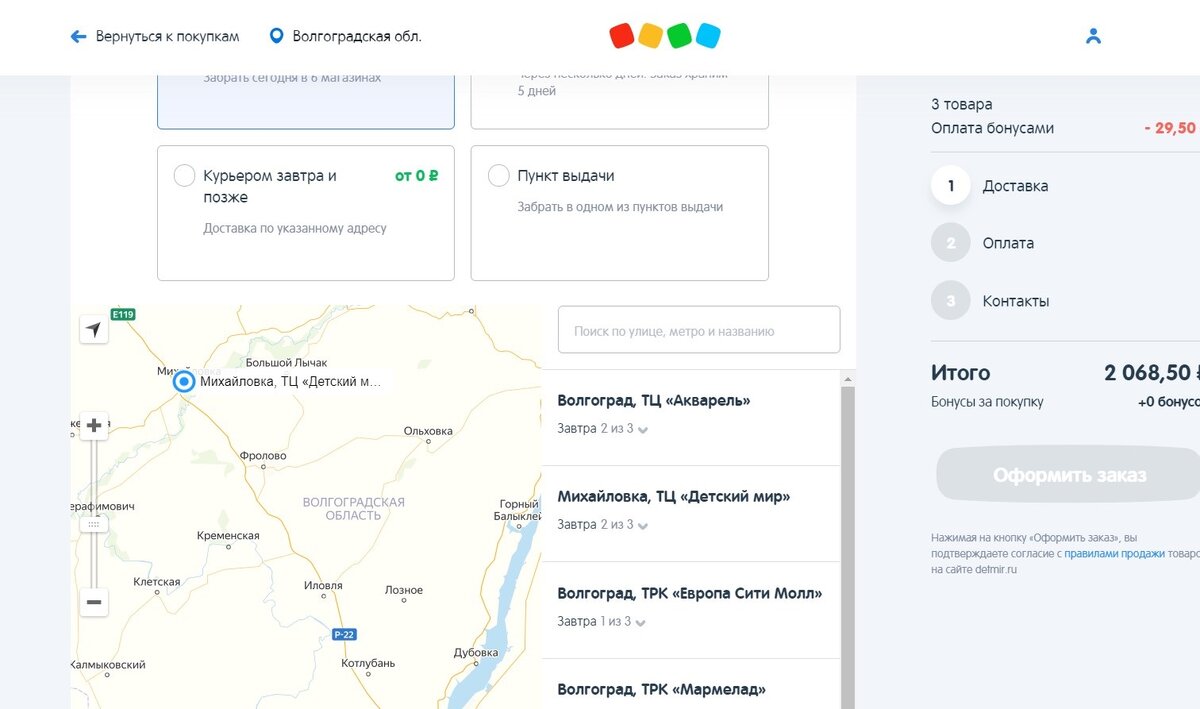Click the map marker at Михайловка

click(x=183, y=381)
